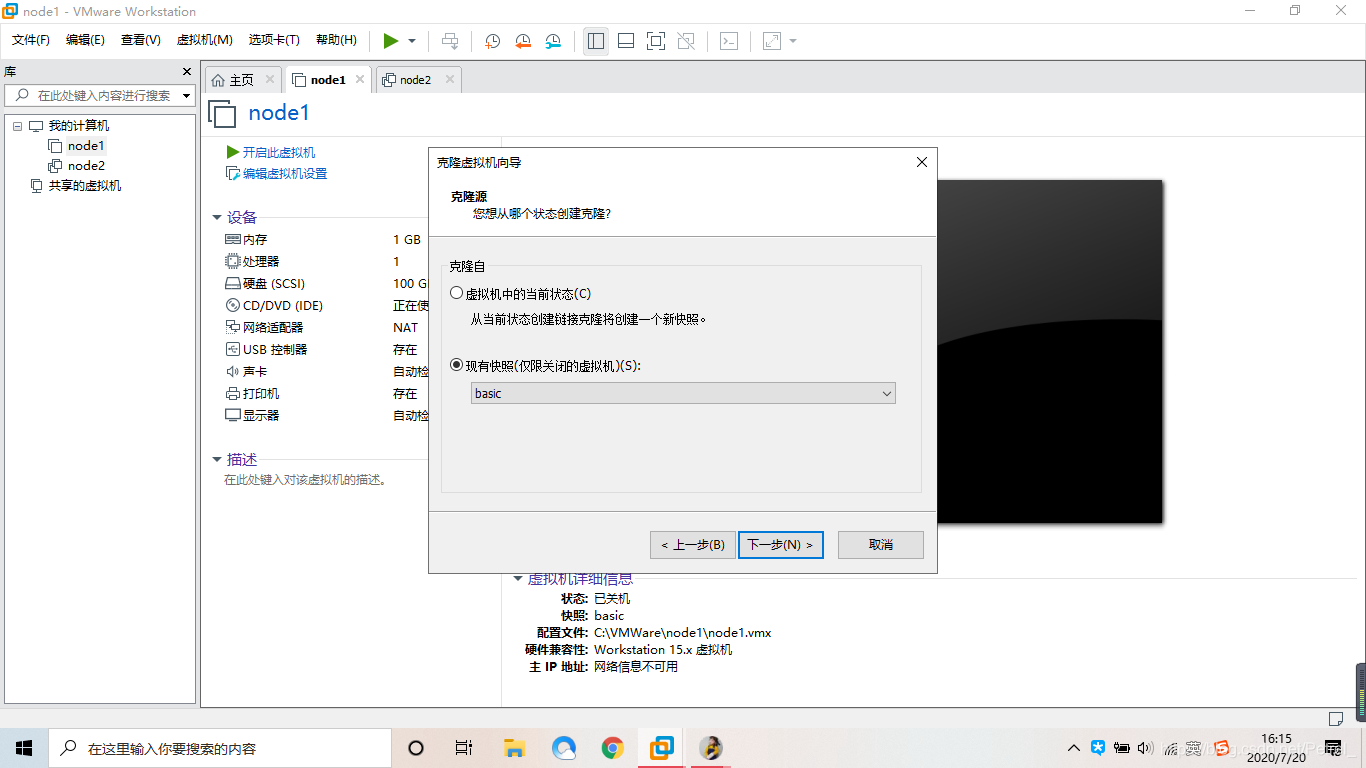Click the unity mode toolbar icon
The image size is (1366, 768).
coord(686,41)
